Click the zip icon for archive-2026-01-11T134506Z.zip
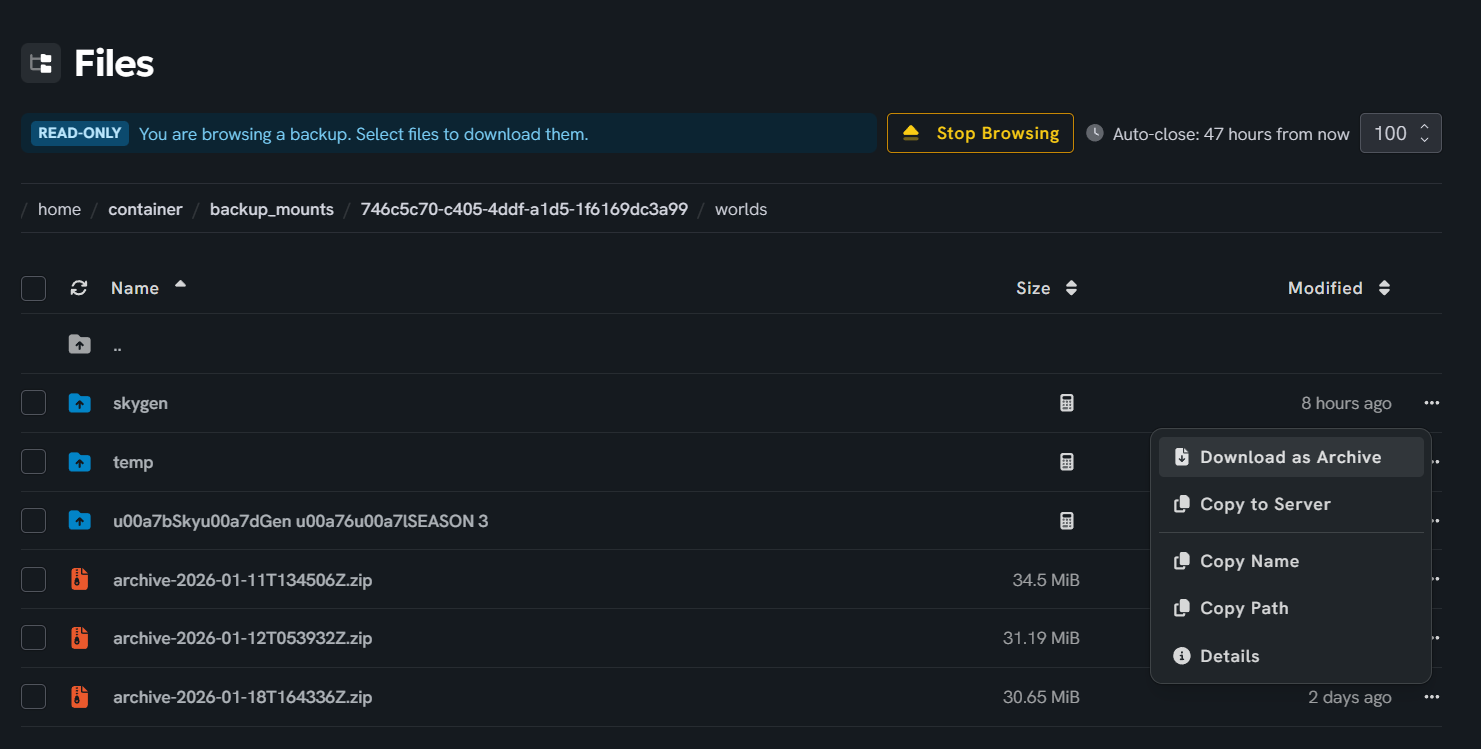This screenshot has height=749, width=1481. pyautogui.click(x=79, y=579)
